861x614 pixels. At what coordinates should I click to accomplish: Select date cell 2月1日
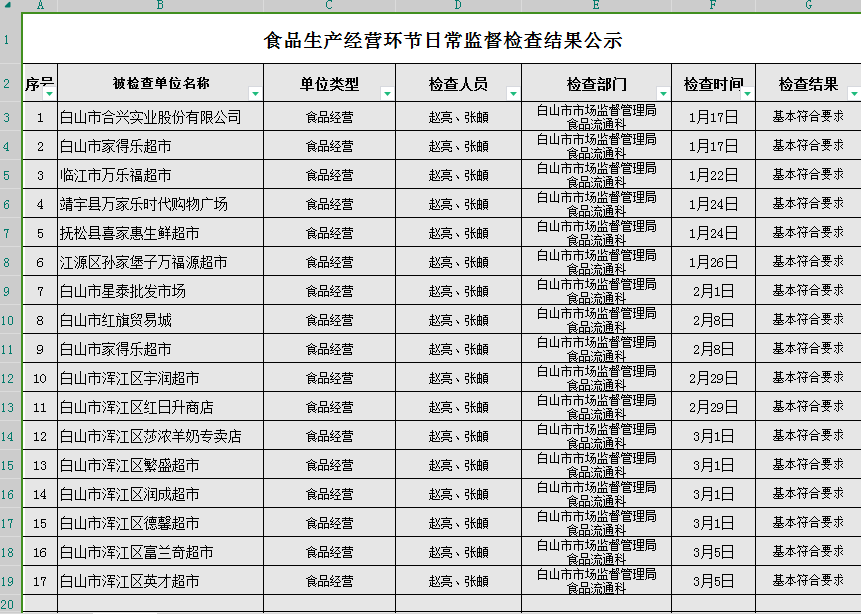[713, 291]
